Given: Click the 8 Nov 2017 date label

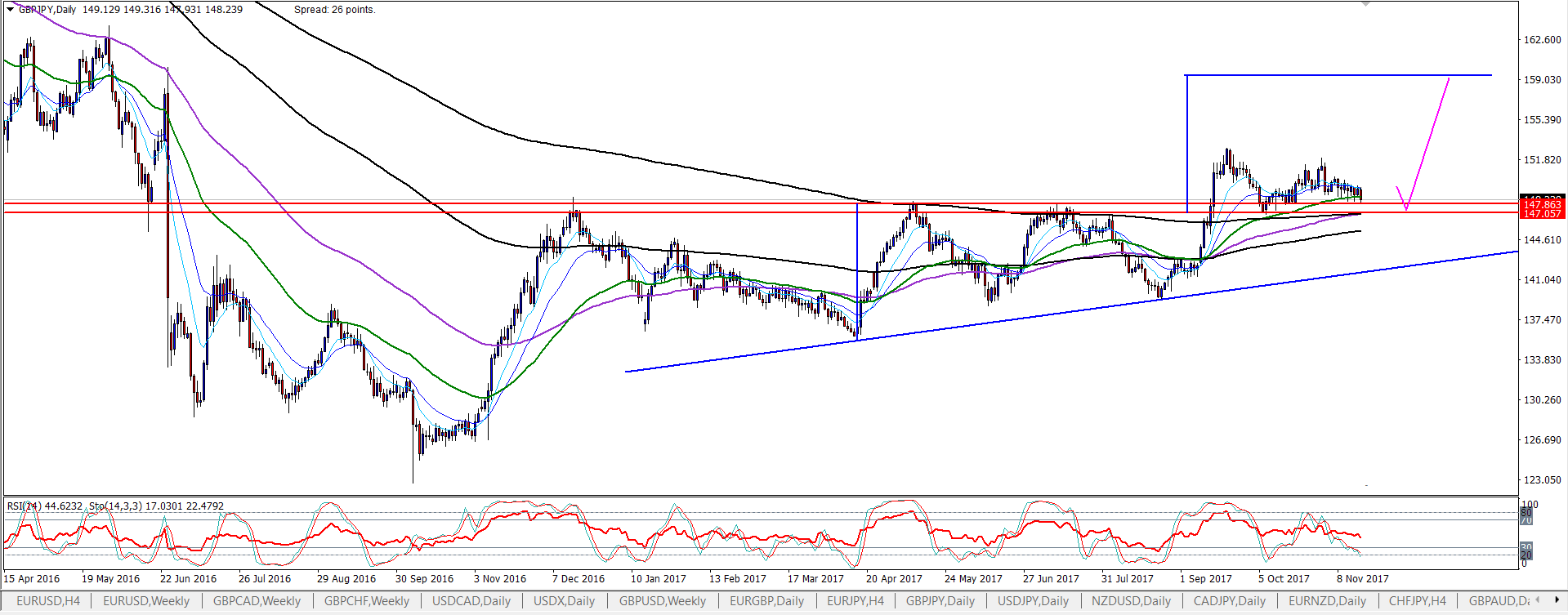Looking at the screenshot, I should 1363,579.
